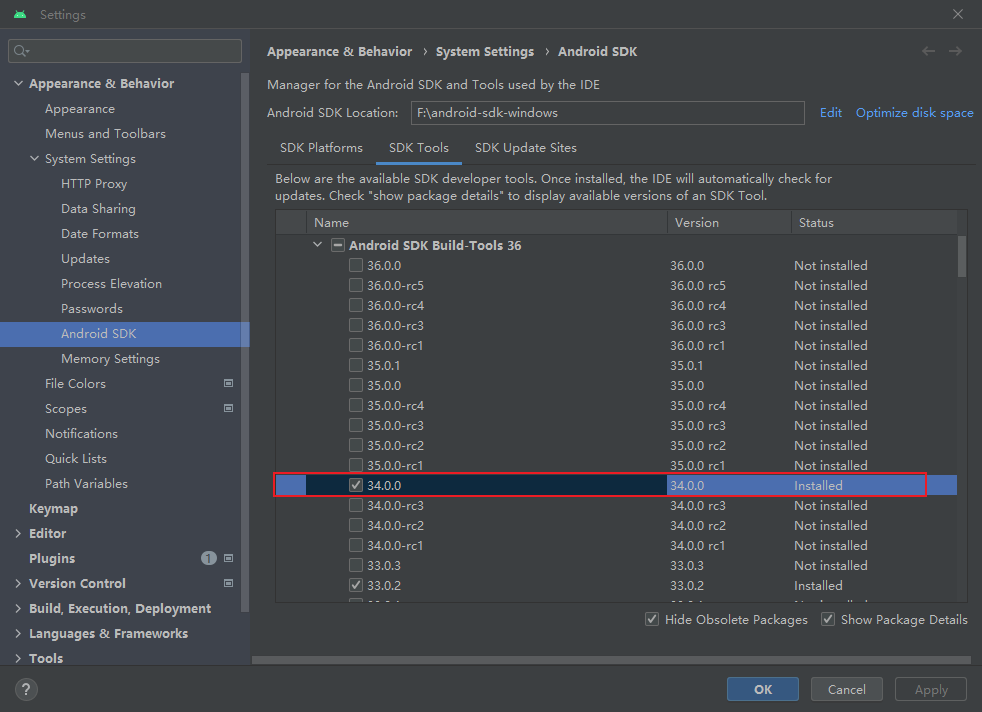The image size is (982, 712).
Task: Open the Keymap settings page
Action: click(53, 508)
